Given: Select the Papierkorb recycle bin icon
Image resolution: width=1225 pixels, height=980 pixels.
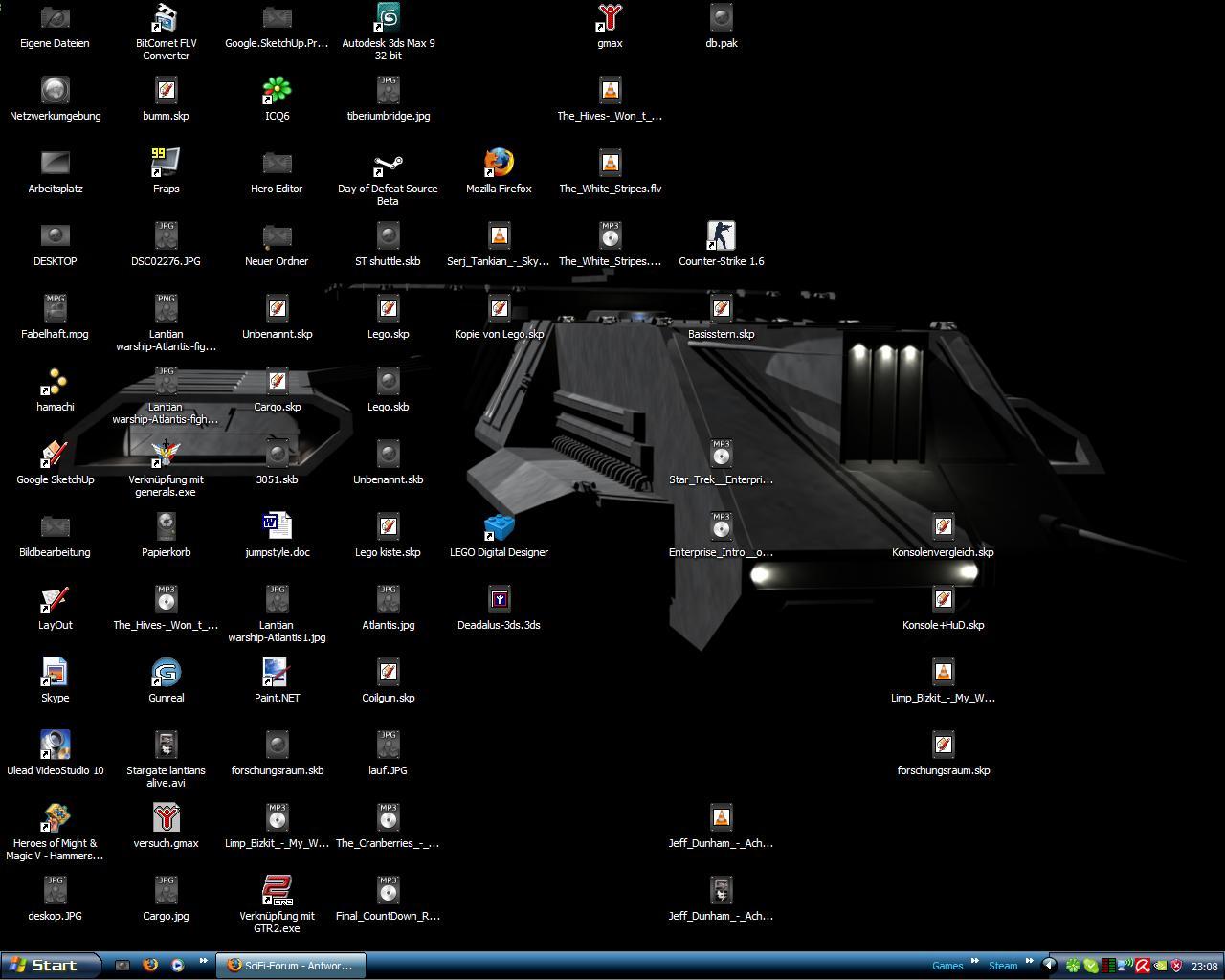Looking at the screenshot, I should [x=166, y=527].
